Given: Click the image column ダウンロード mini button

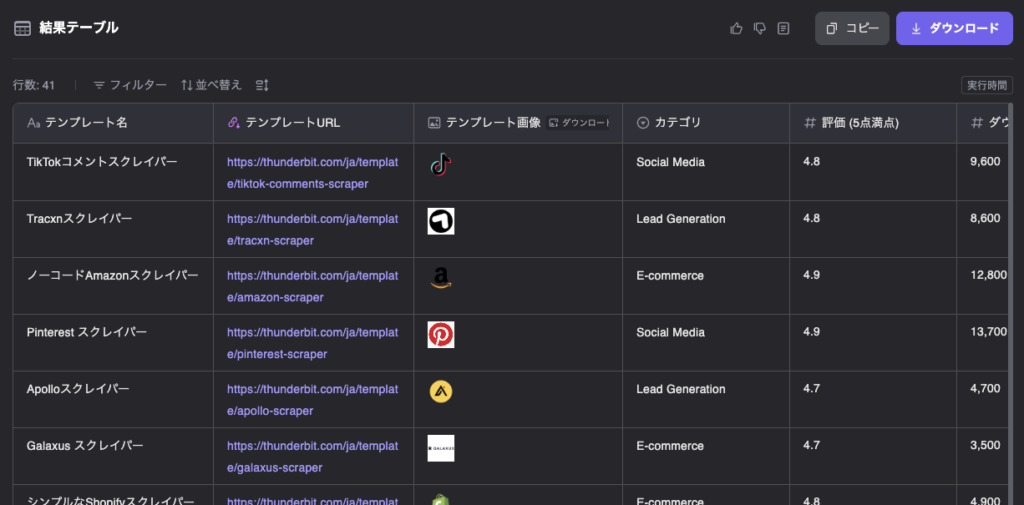Looking at the screenshot, I should 579,123.
